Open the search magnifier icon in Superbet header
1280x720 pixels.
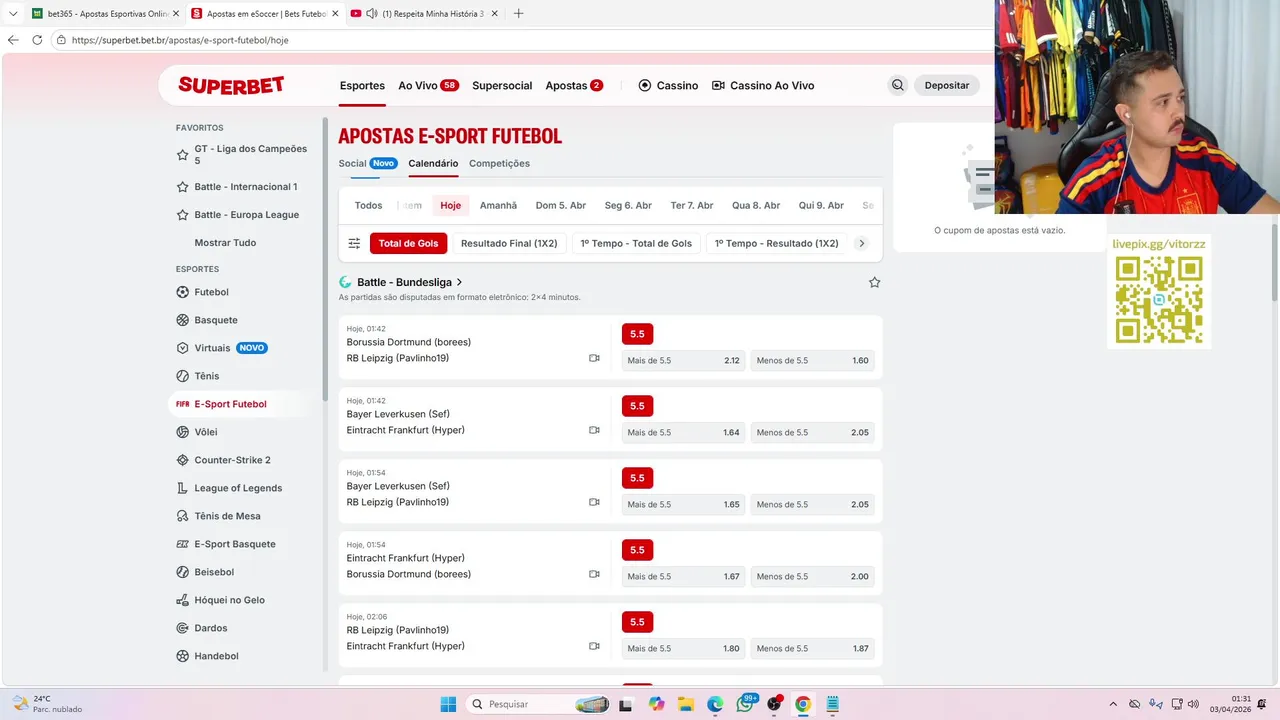[898, 85]
